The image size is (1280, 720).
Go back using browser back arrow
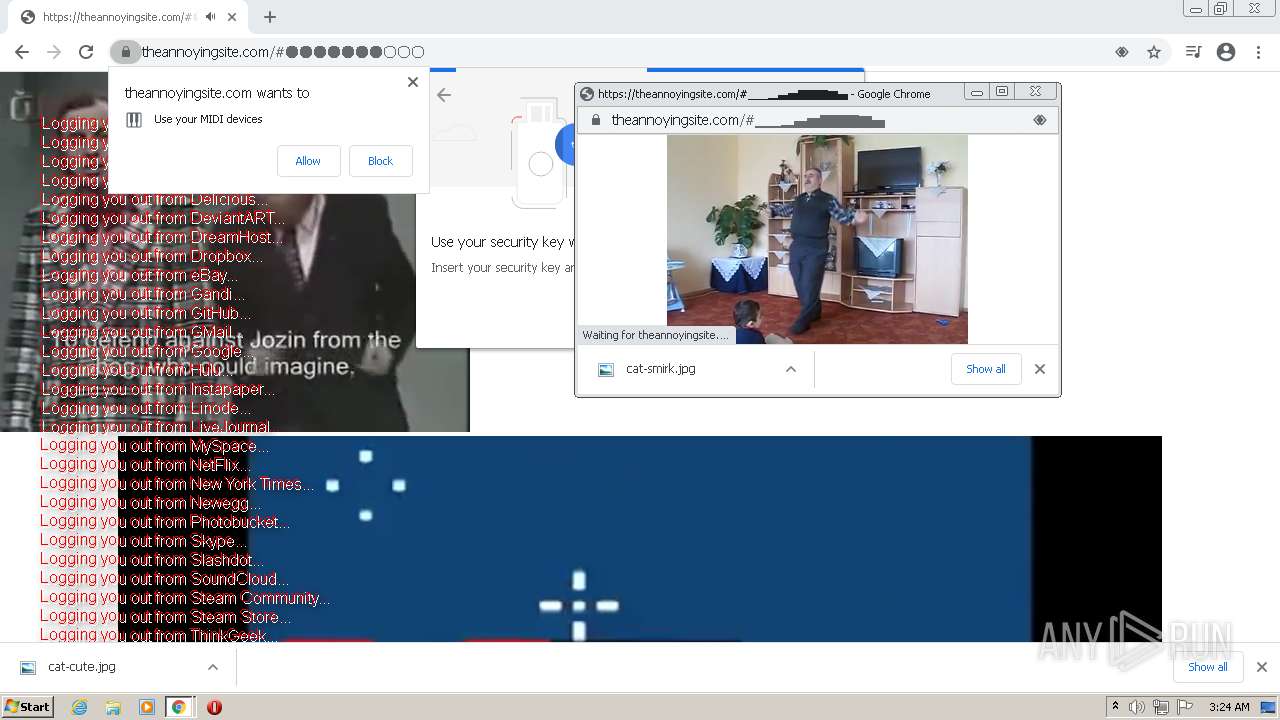22,52
